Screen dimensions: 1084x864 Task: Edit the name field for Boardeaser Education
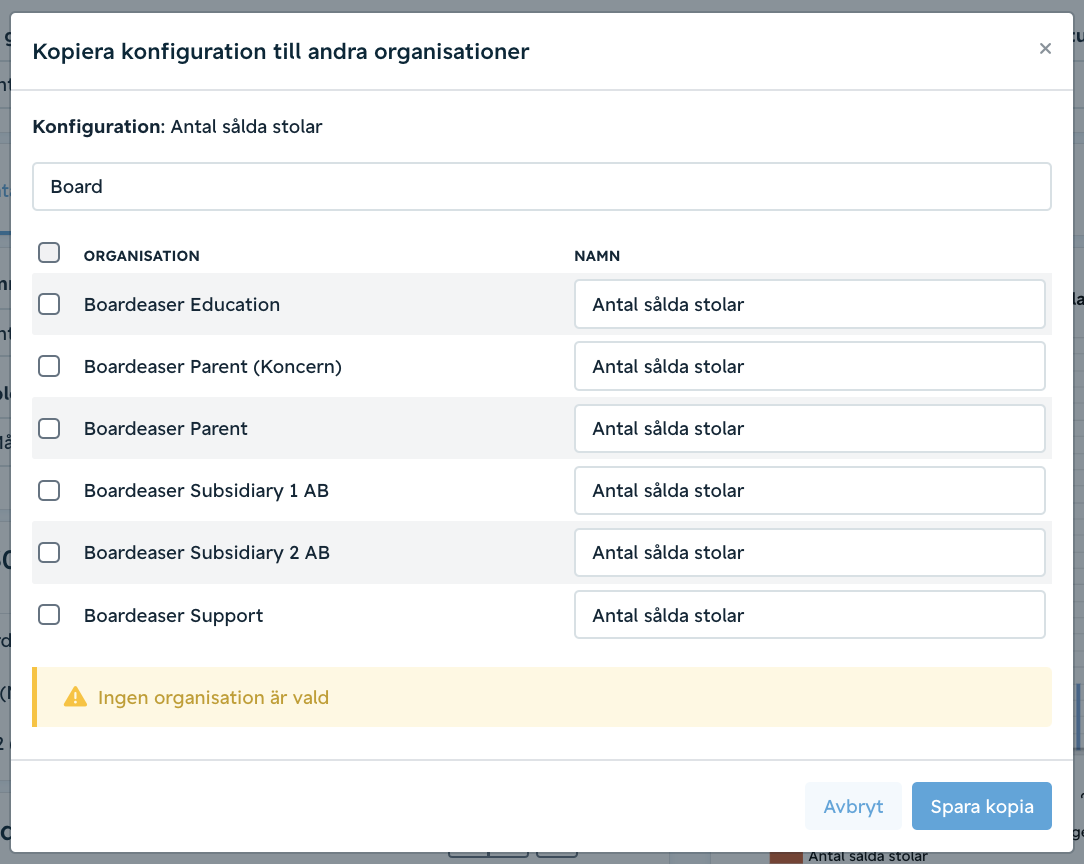[x=810, y=304]
